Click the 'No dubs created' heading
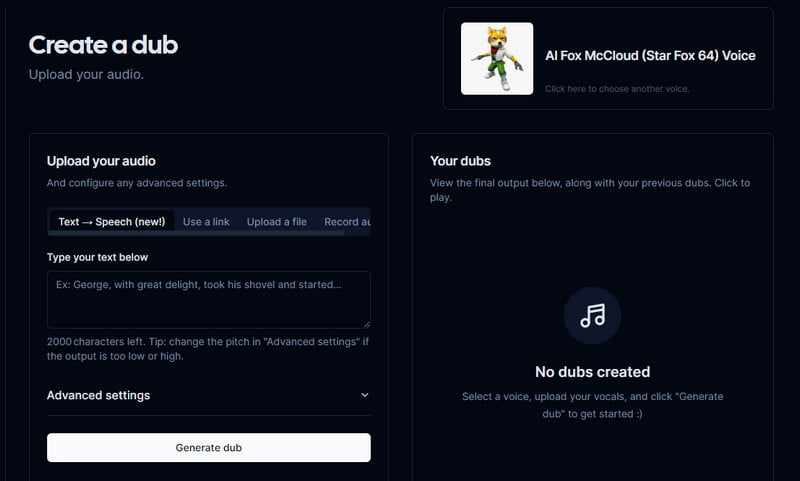The width and height of the screenshot is (800, 481). point(592,372)
